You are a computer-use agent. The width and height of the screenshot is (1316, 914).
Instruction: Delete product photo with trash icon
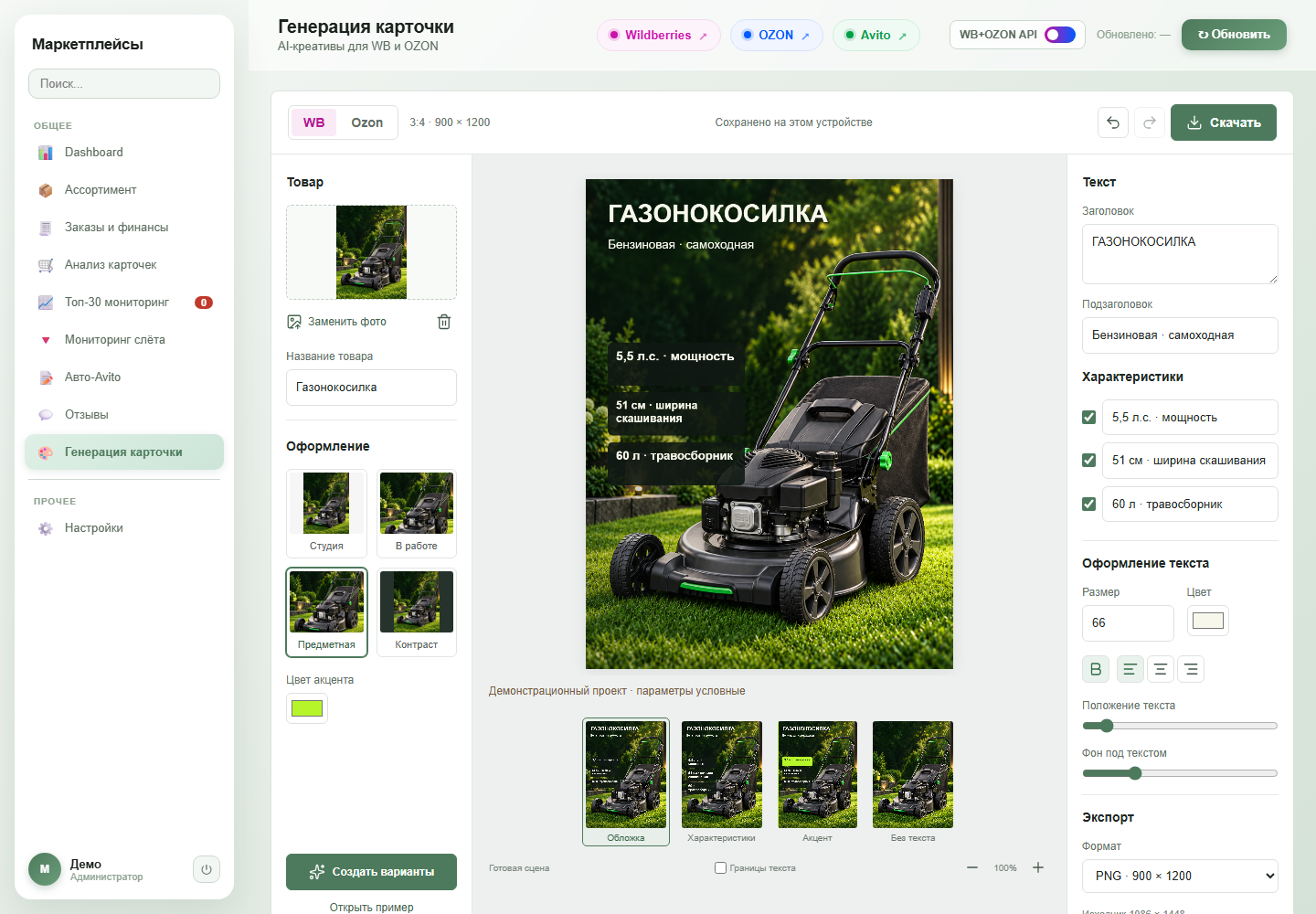coord(444,322)
